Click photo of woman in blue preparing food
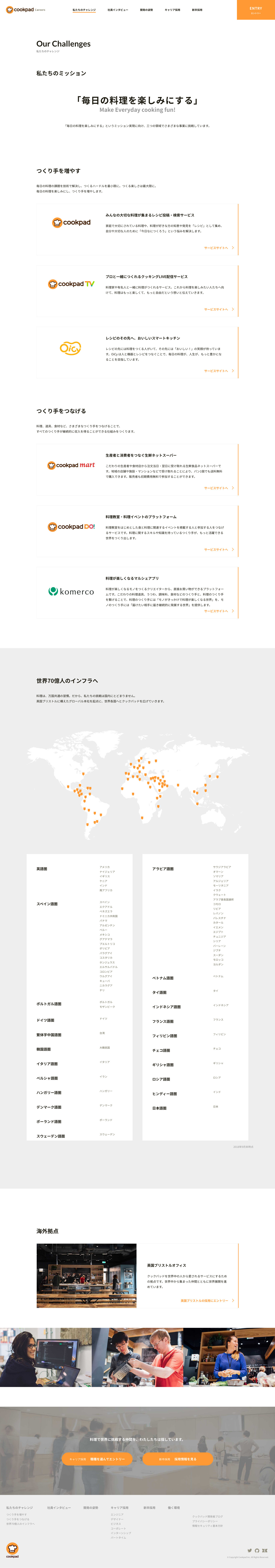The width and height of the screenshot is (275, 1568). pos(229,1357)
